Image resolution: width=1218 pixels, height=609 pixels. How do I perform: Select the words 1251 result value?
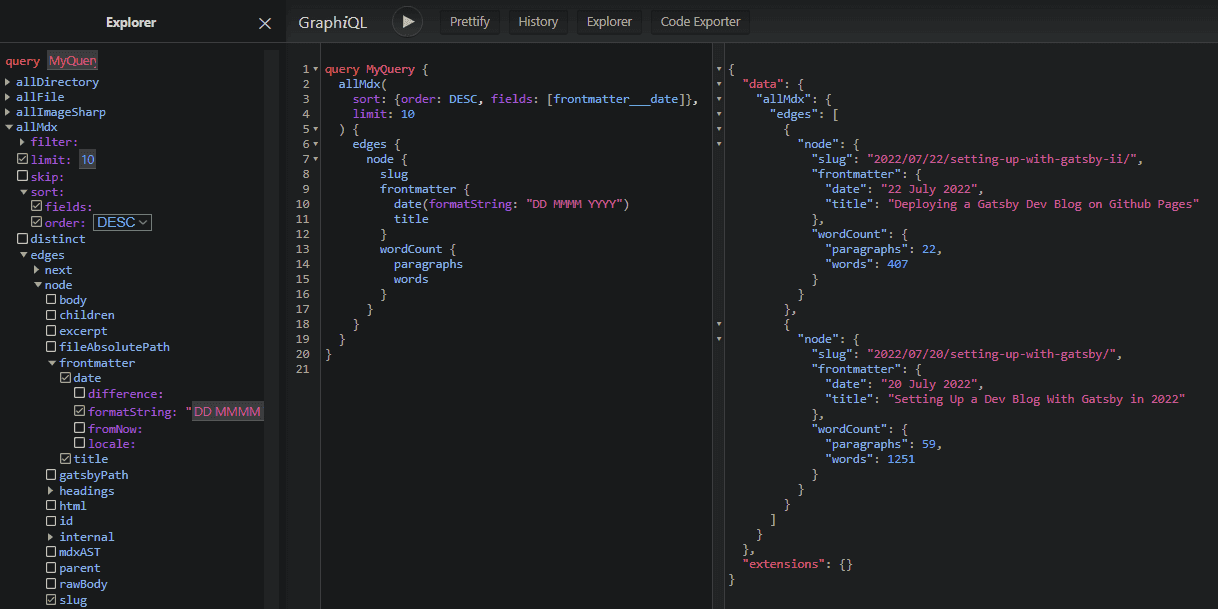tap(901, 459)
